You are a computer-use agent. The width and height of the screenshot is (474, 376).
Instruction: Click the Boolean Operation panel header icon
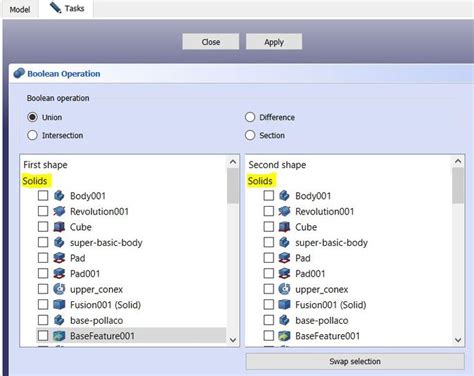[19, 73]
